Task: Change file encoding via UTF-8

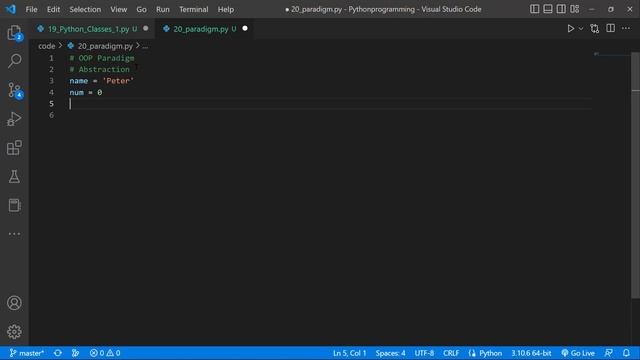Action: (x=424, y=353)
